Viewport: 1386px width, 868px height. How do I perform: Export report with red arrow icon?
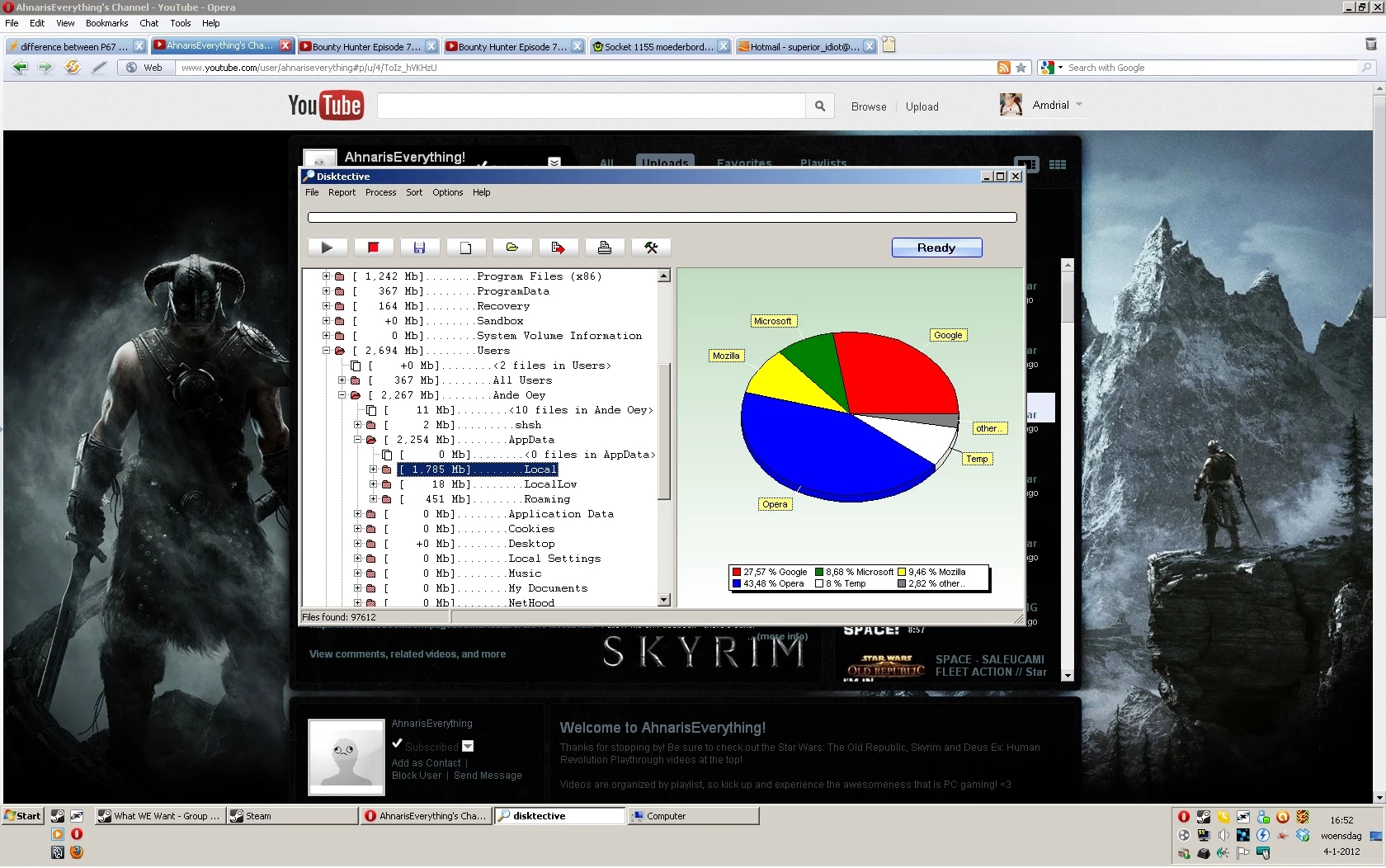tap(558, 248)
